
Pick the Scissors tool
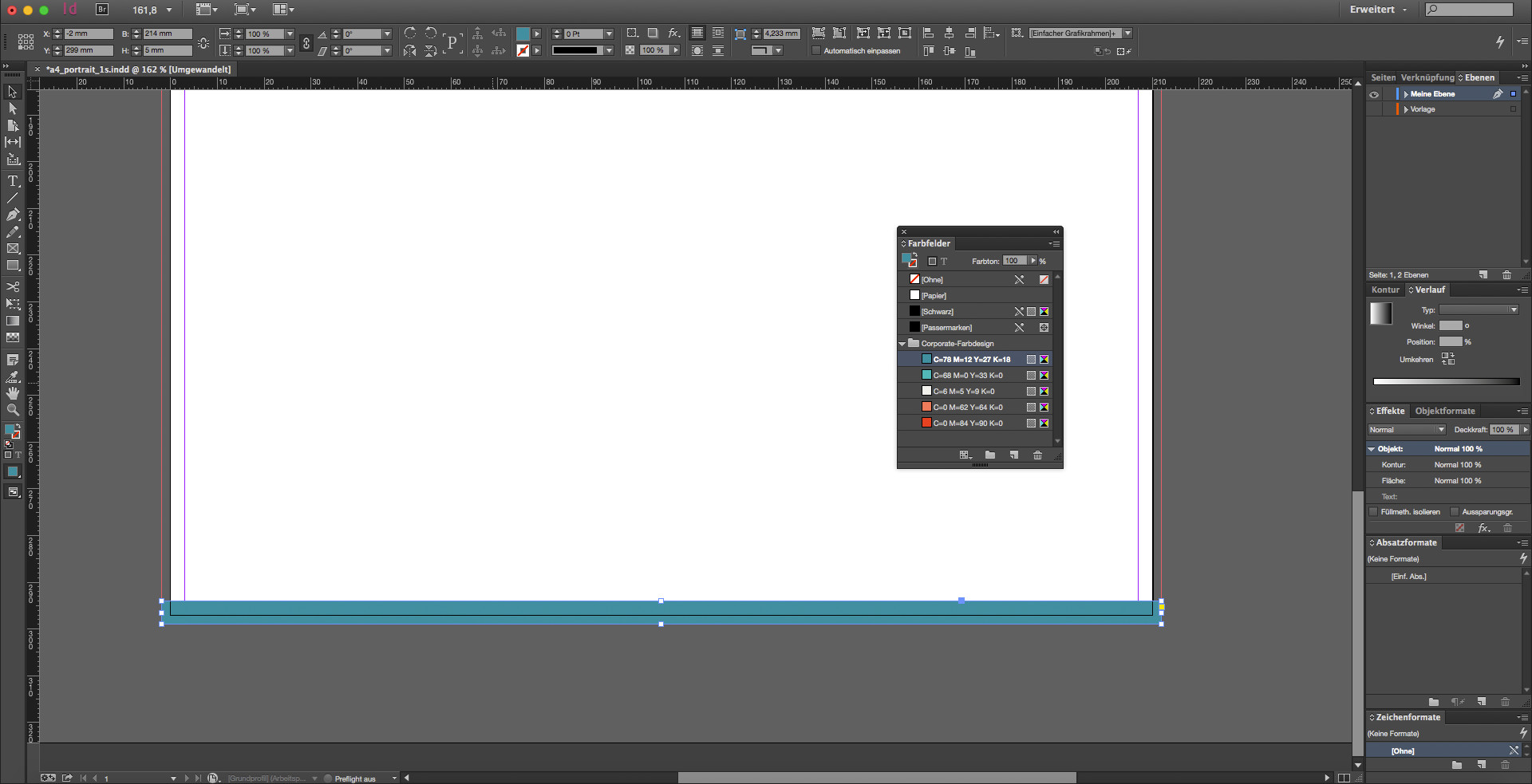pos(13,286)
